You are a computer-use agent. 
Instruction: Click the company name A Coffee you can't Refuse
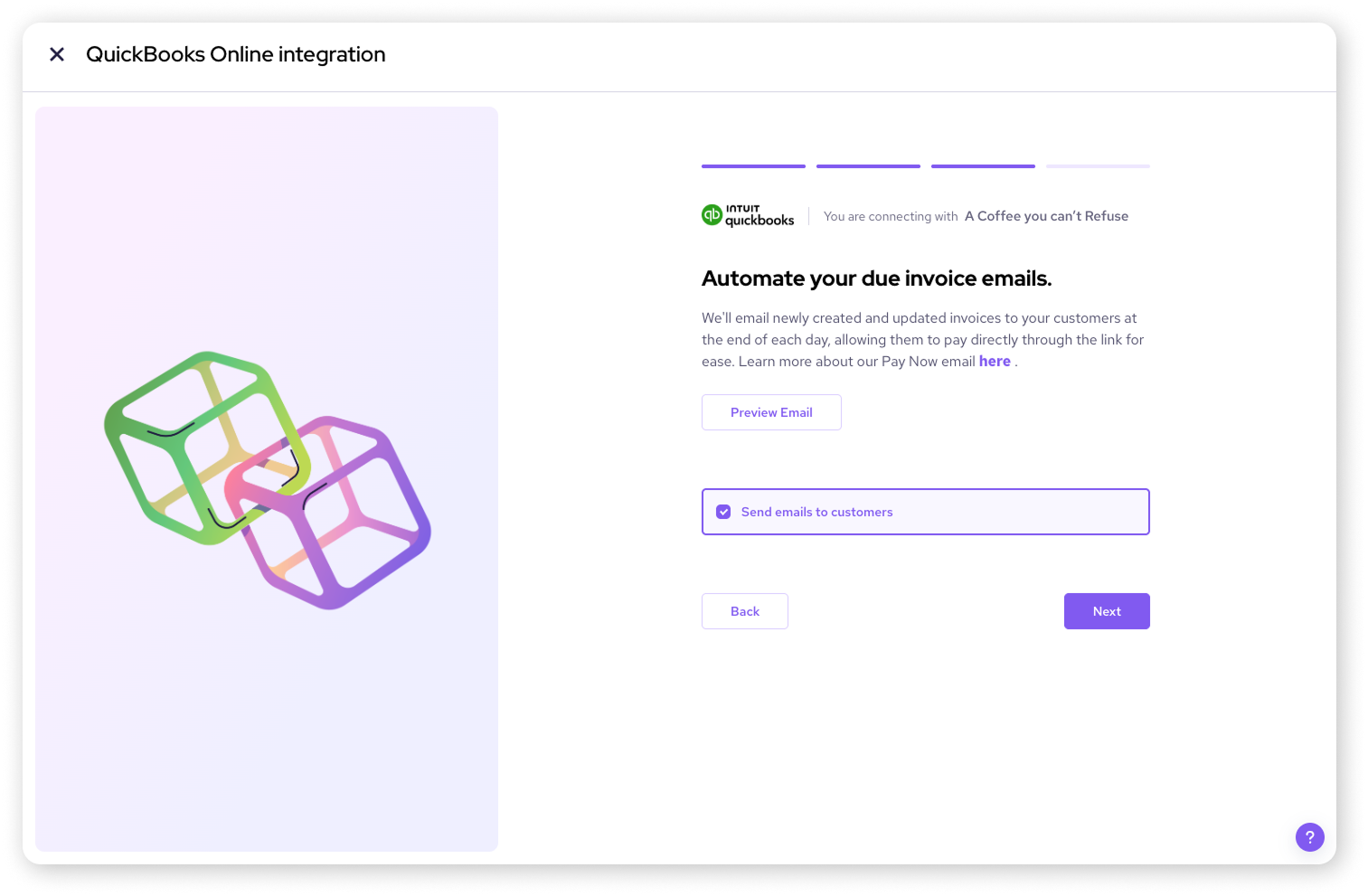(1046, 216)
